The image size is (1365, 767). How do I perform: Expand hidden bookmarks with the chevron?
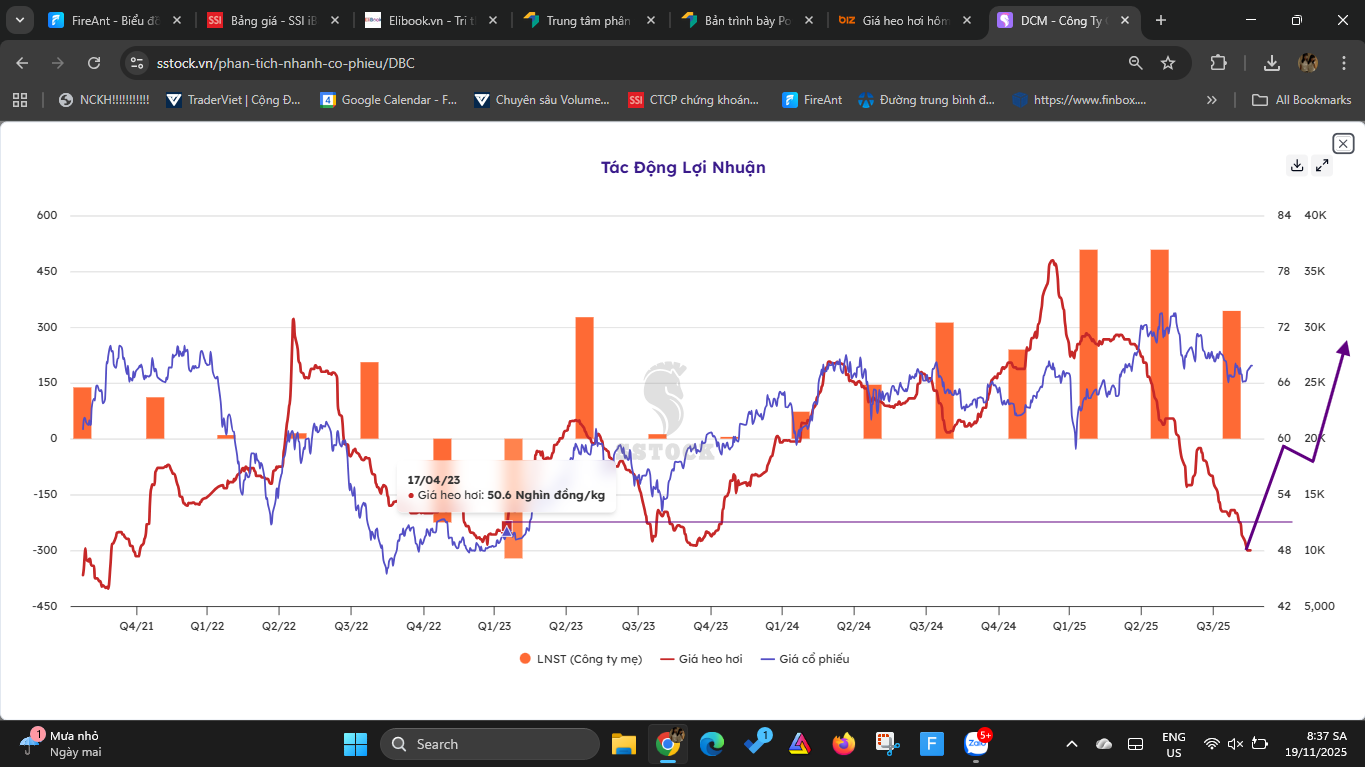pos(1212,100)
